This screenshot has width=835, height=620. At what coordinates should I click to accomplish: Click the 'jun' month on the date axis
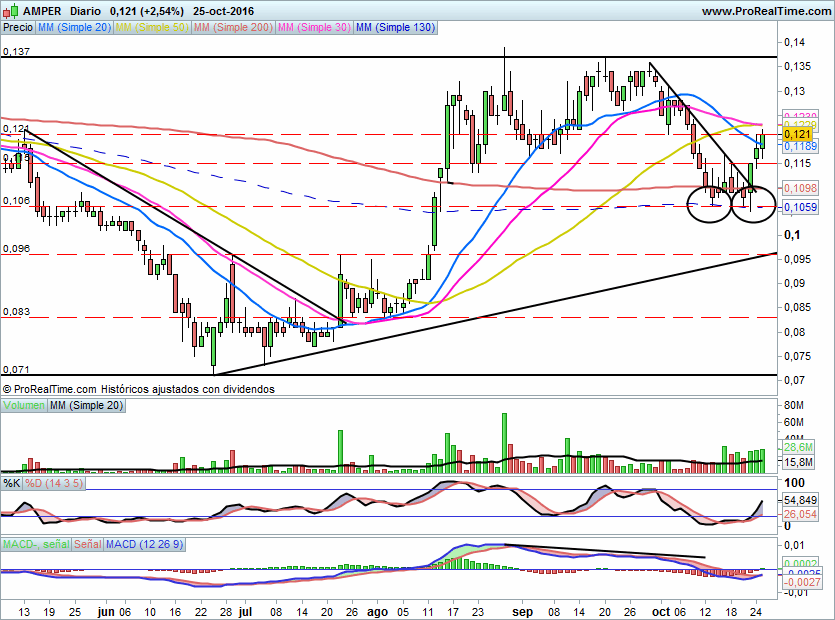point(107,612)
